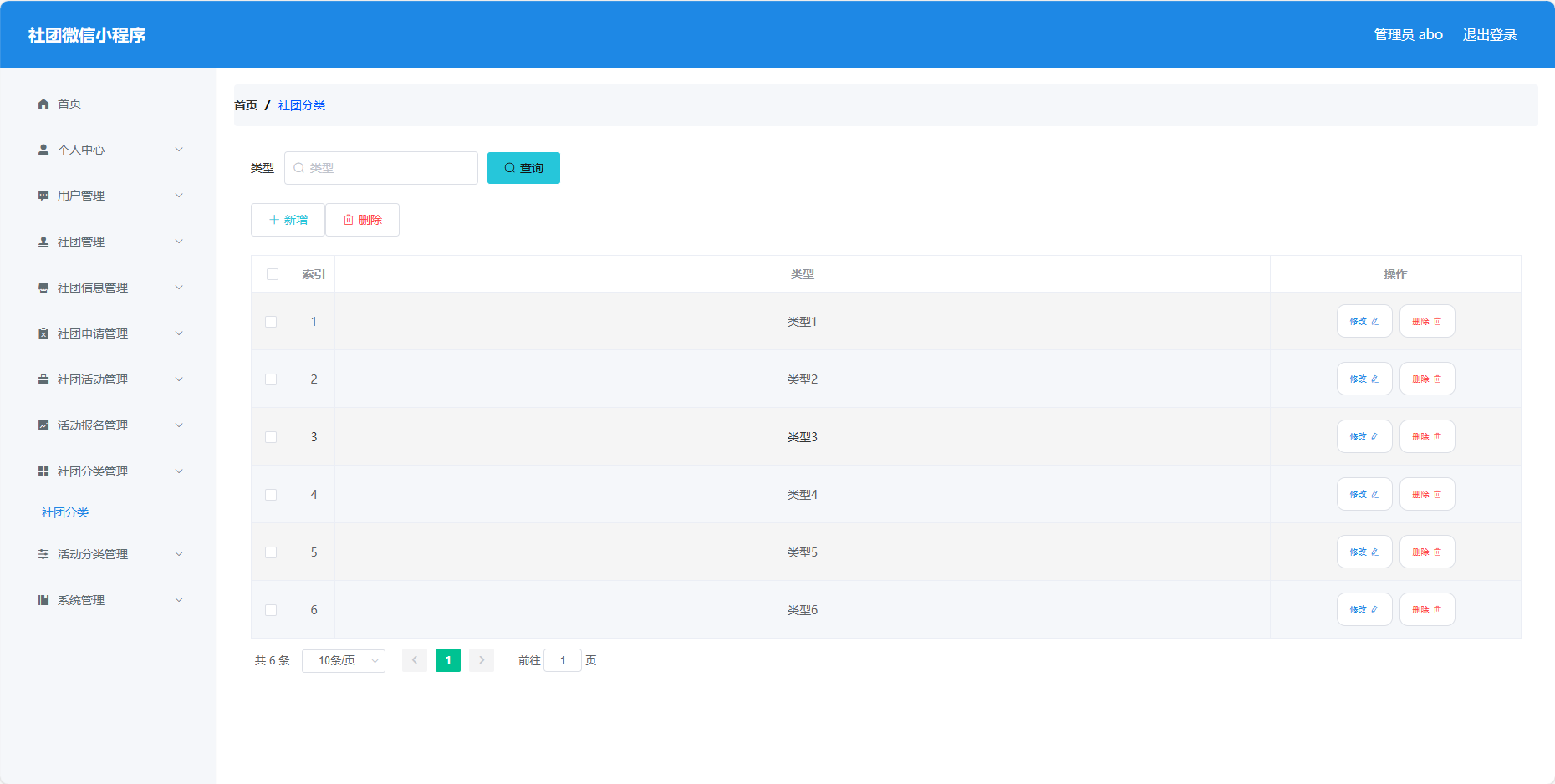Select 社团分类 submenu item

click(x=65, y=512)
